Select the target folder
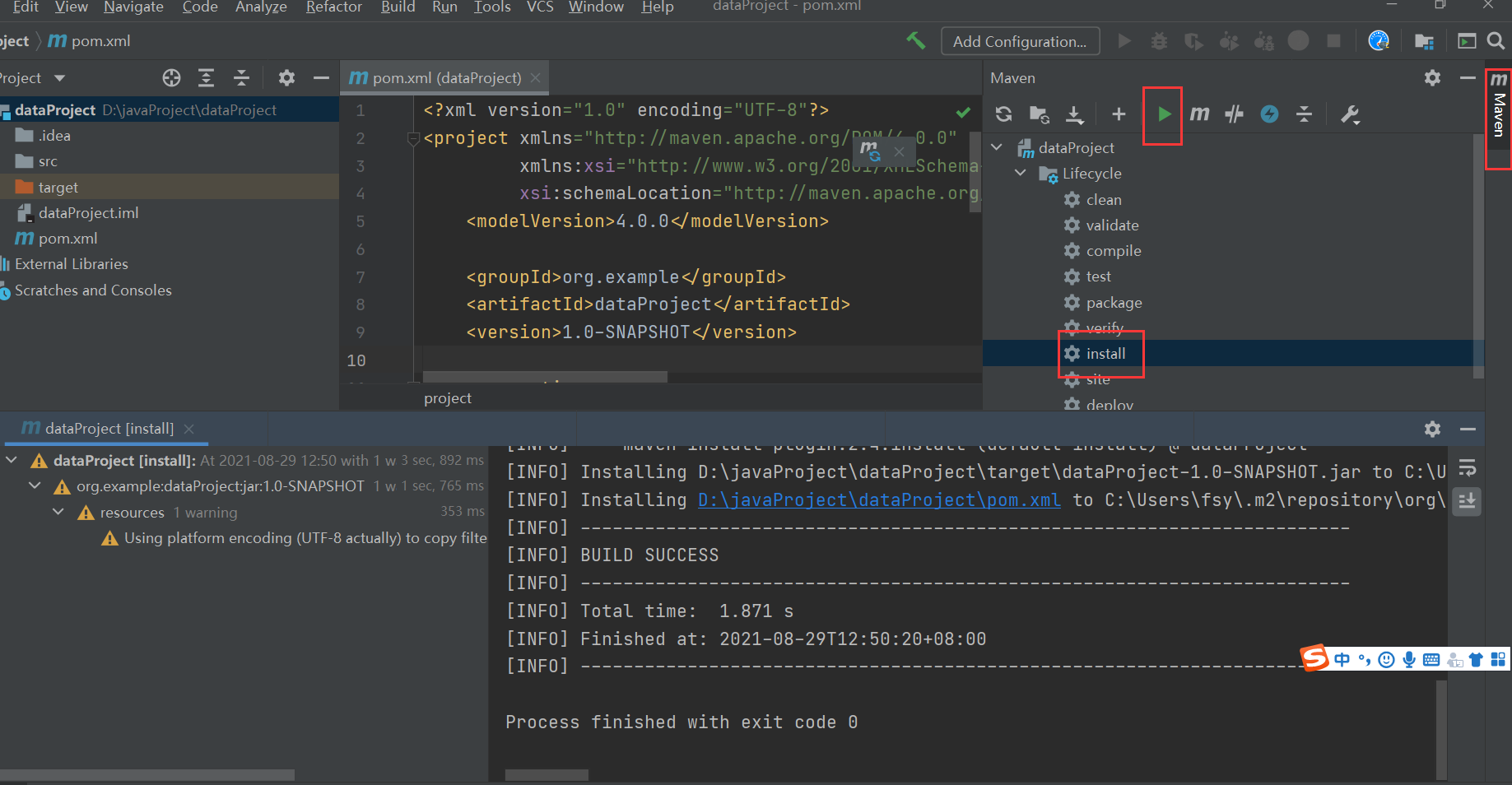The height and width of the screenshot is (785, 1512). tap(58, 187)
